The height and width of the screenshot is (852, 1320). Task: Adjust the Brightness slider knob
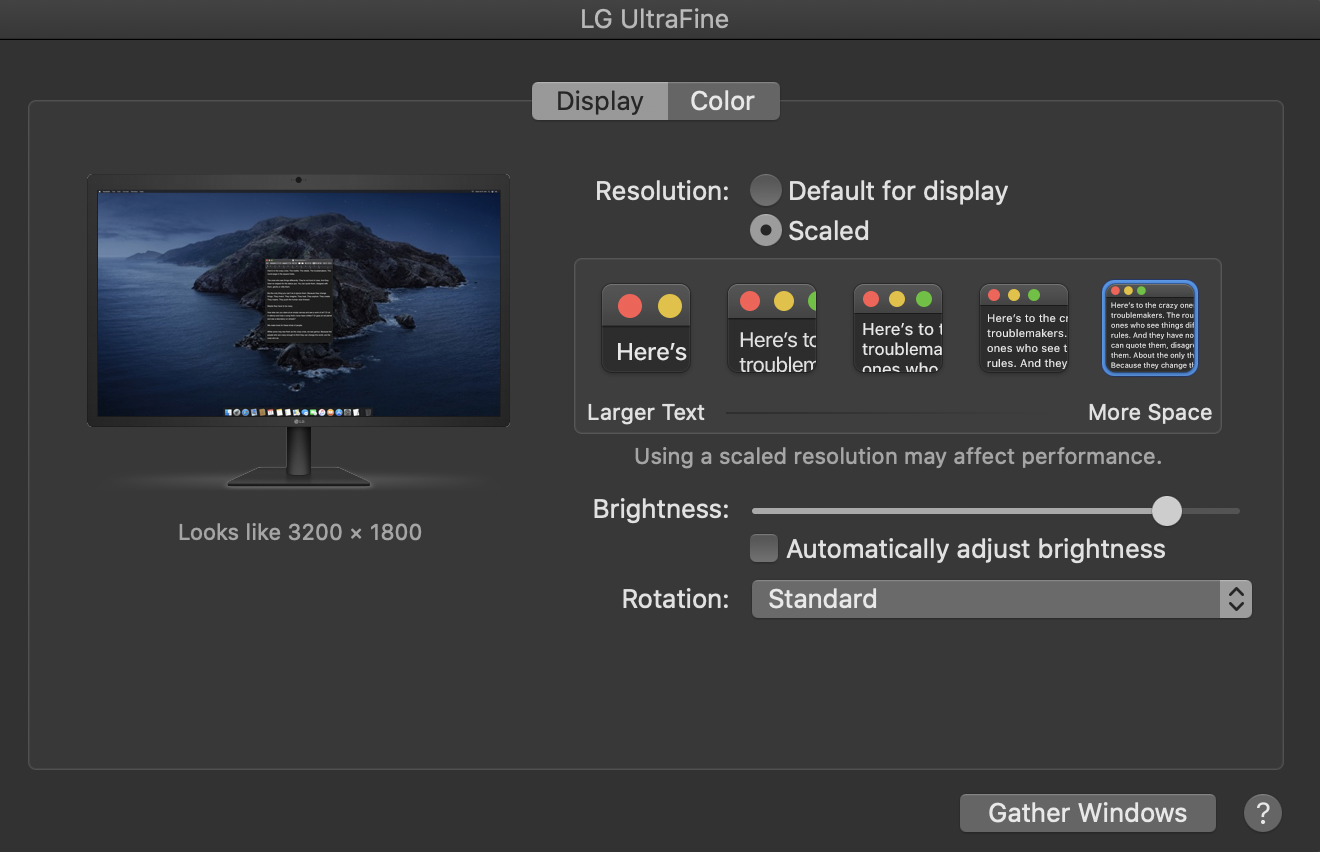(x=1166, y=510)
